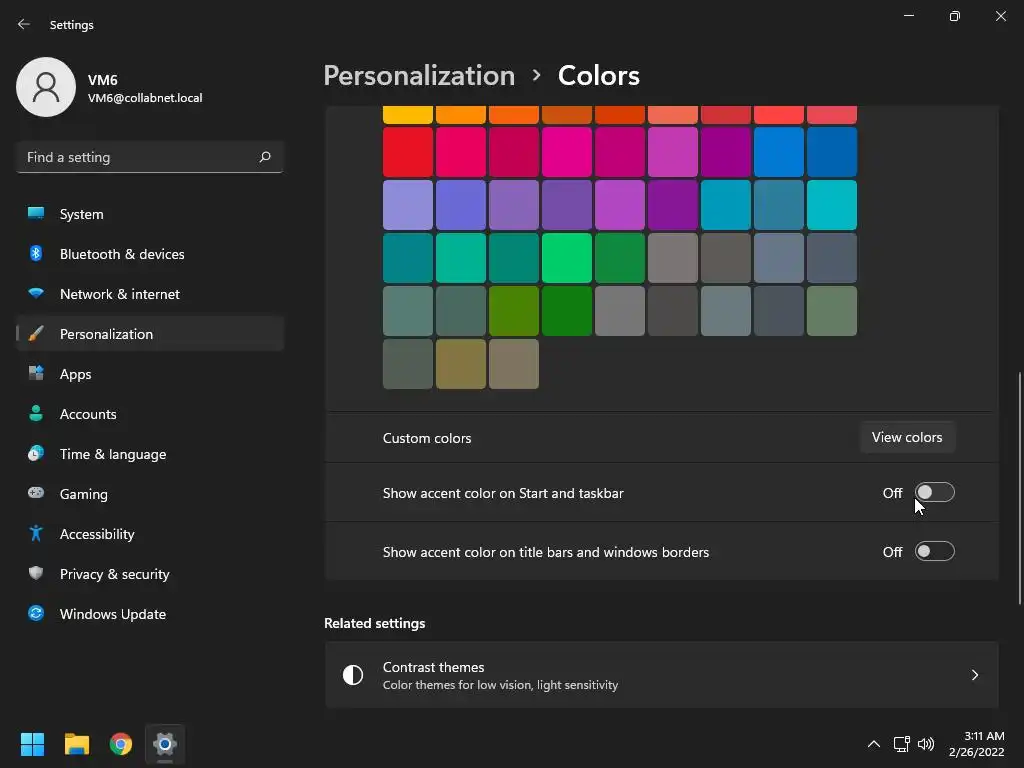Screen dimensions: 1024x768
Task: Open the Accounts settings section
Action: tap(88, 414)
